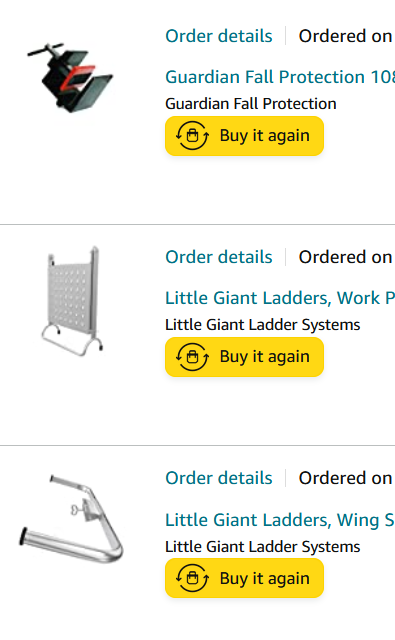Click Little Giant Ladder Systems under the Work Platform title
This screenshot has width=395, height=640.
click(x=262, y=325)
